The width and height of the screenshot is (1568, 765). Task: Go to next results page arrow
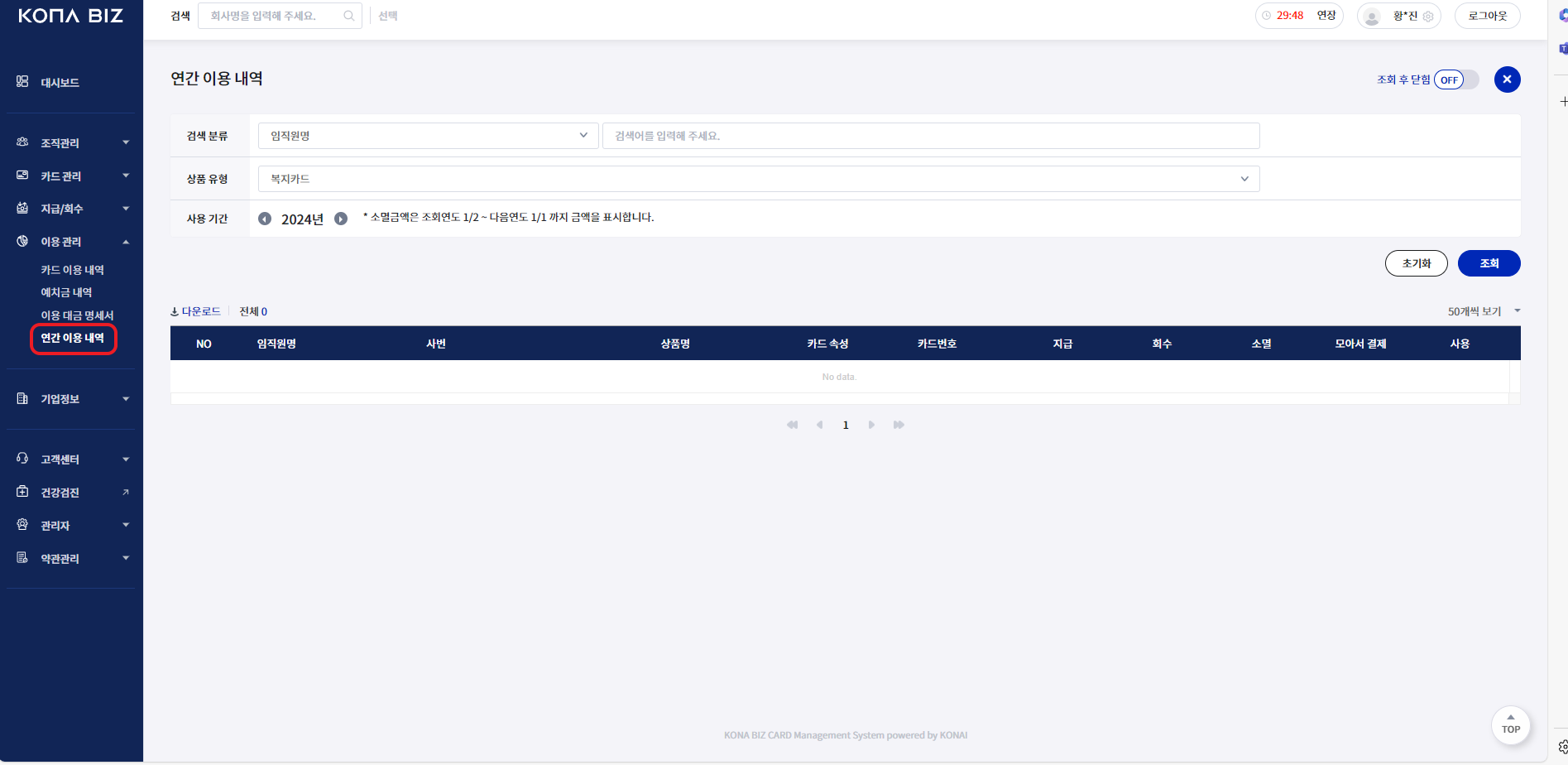tap(871, 425)
